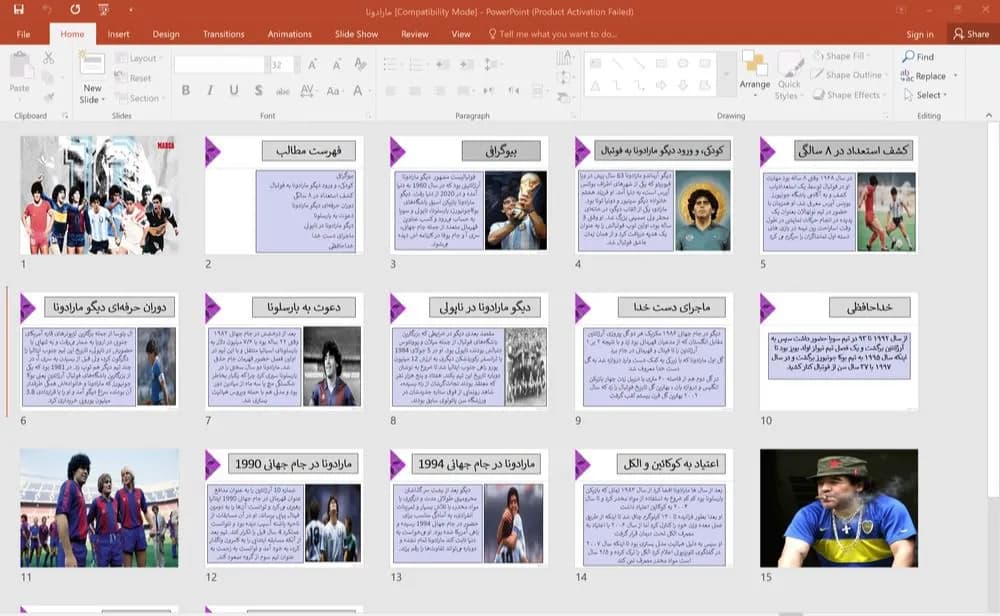The image size is (1000, 616).
Task: Click the Tell me what you want to do box
Action: (553, 34)
